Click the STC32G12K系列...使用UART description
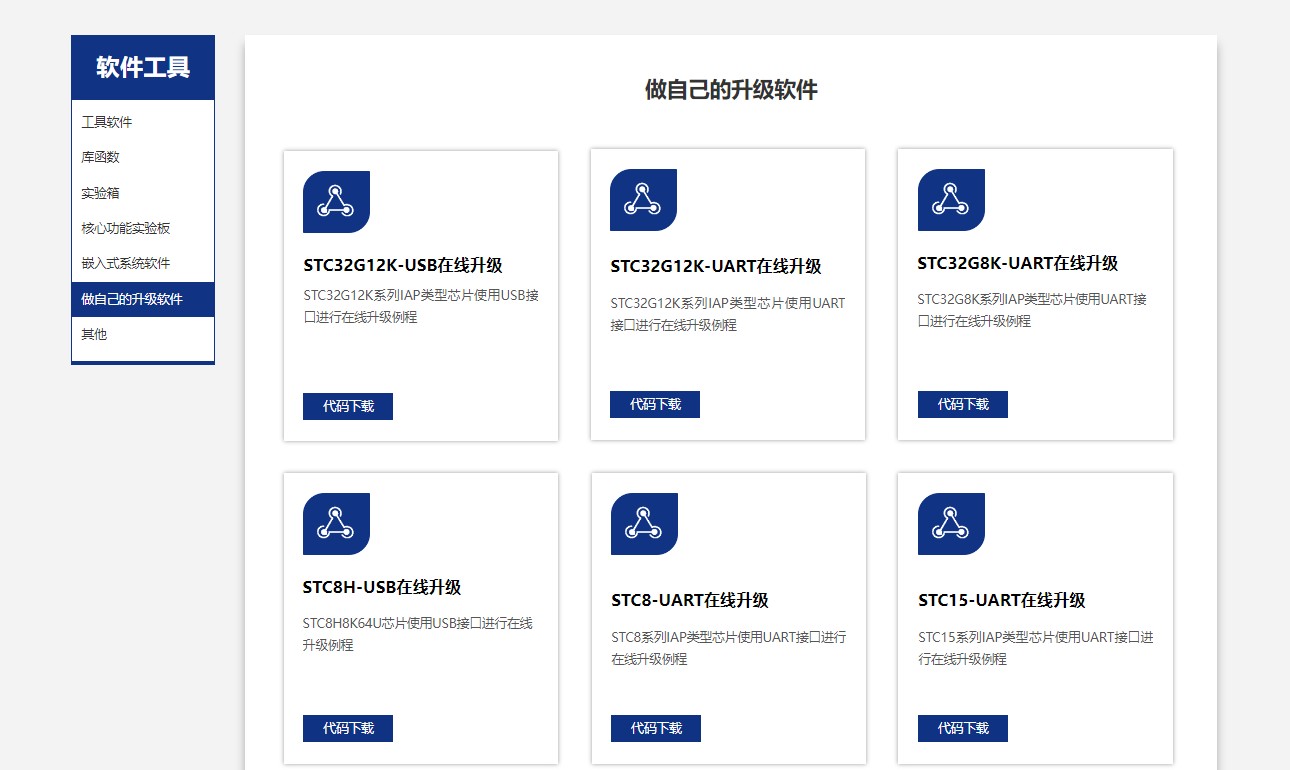This screenshot has width=1290, height=770. pyautogui.click(x=728, y=314)
